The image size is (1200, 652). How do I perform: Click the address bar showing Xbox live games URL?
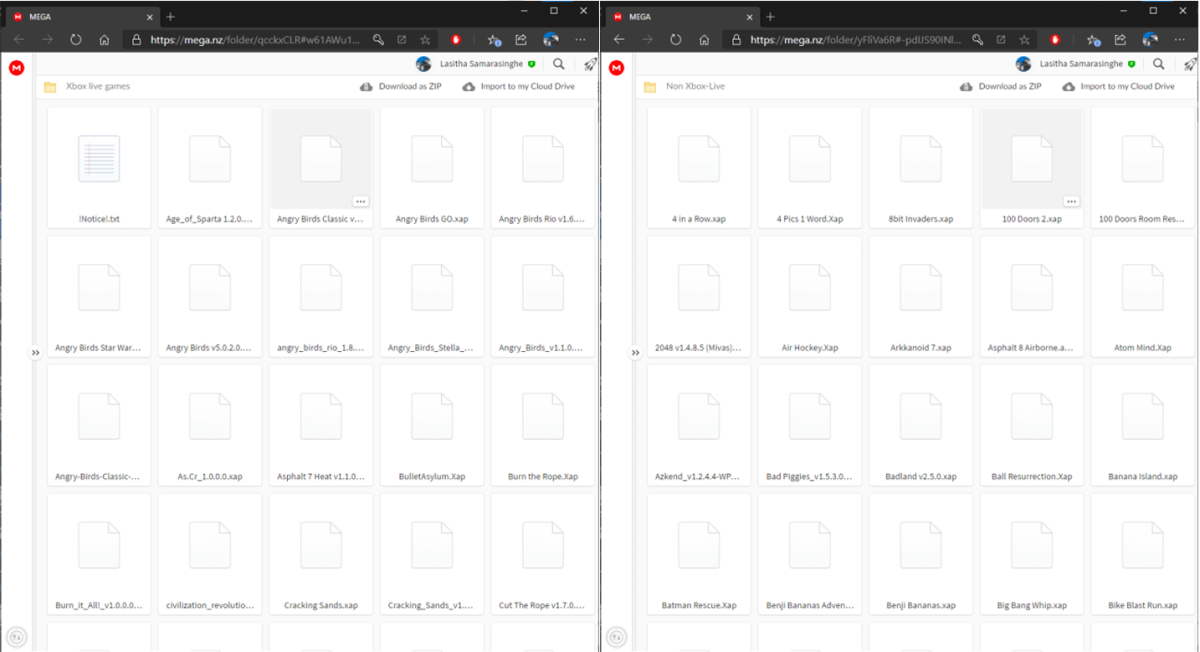pos(255,40)
